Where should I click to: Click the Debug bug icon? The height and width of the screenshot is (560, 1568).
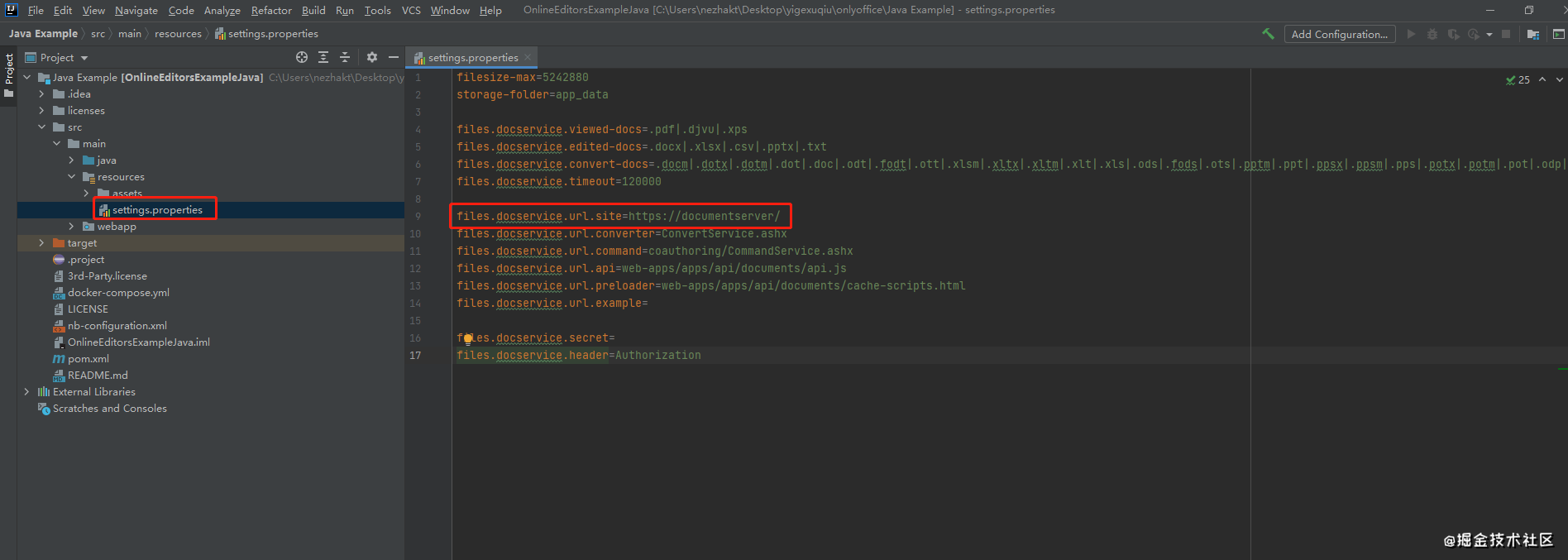tap(1432, 34)
